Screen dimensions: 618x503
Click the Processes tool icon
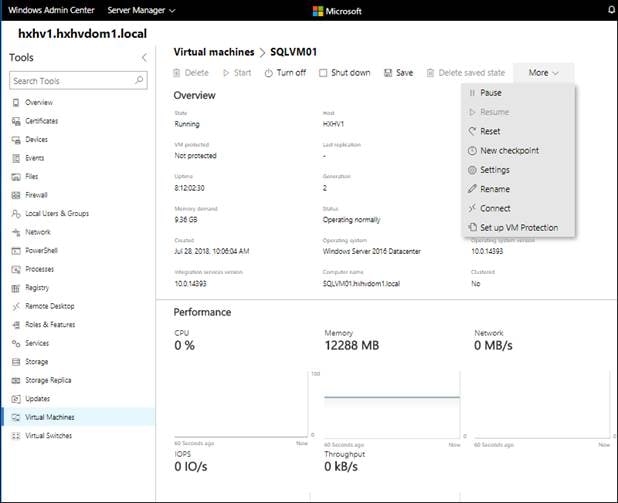[16, 269]
